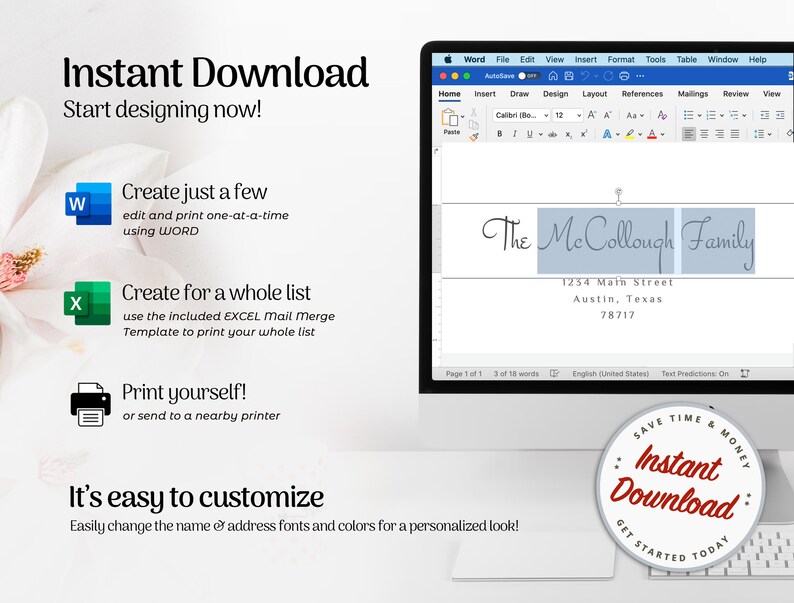Apply the yellow text highlight color

click(629, 134)
